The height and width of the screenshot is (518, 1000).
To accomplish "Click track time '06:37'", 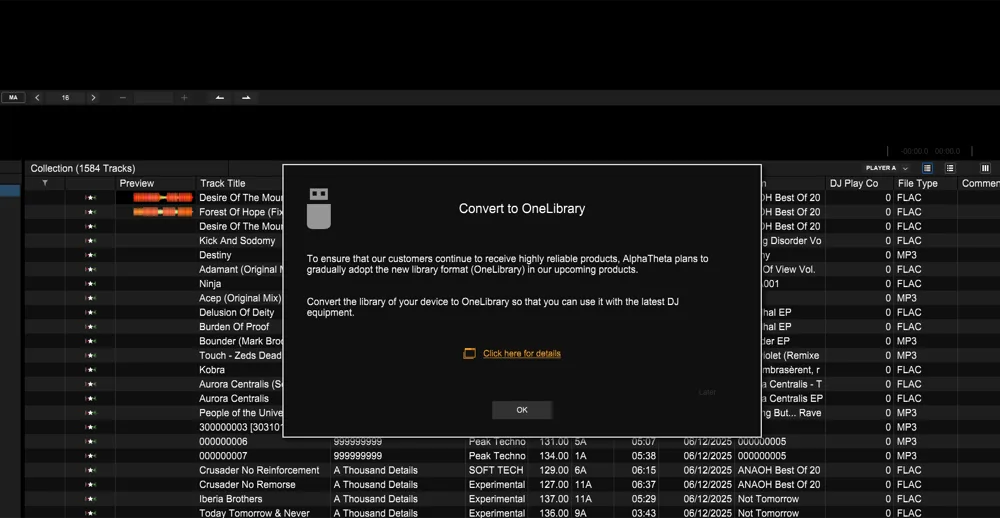I will [643, 485].
